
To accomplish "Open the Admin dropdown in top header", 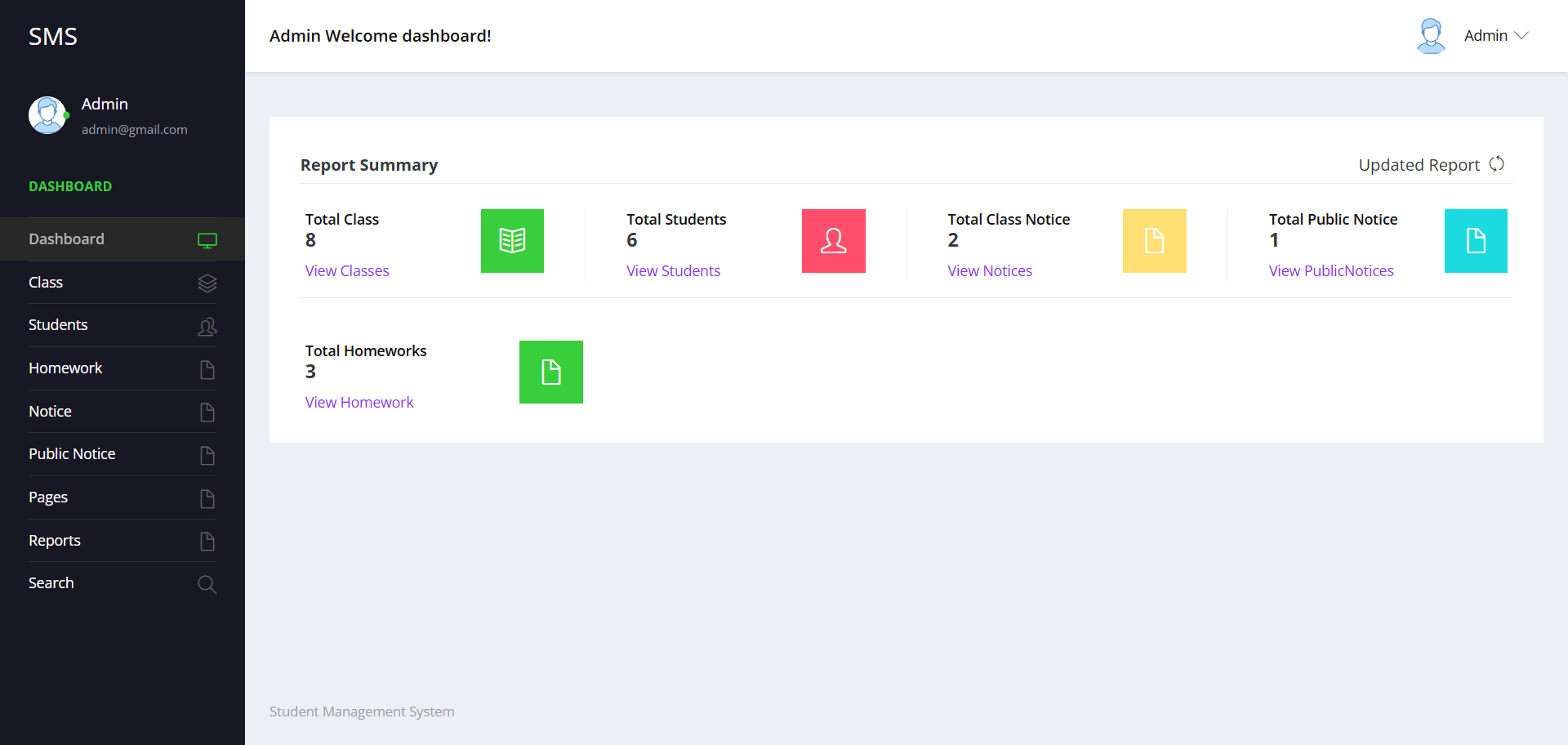I will point(1495,36).
